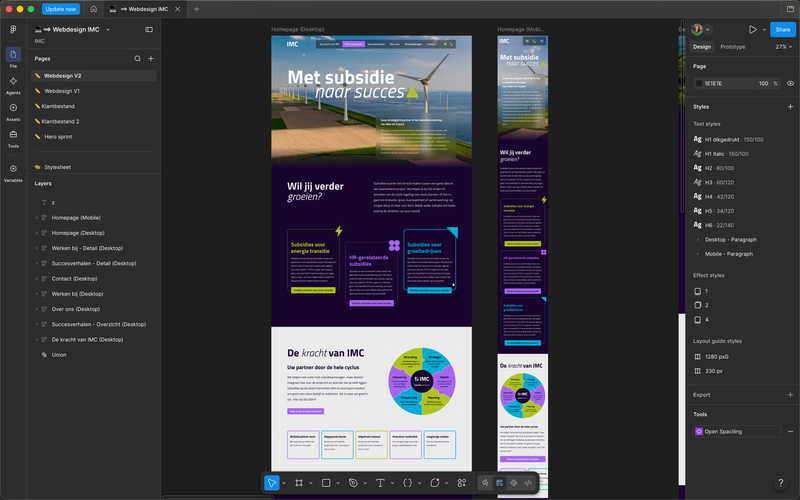Open the Webdesign V1 page
The image size is (800, 500).
point(62,91)
